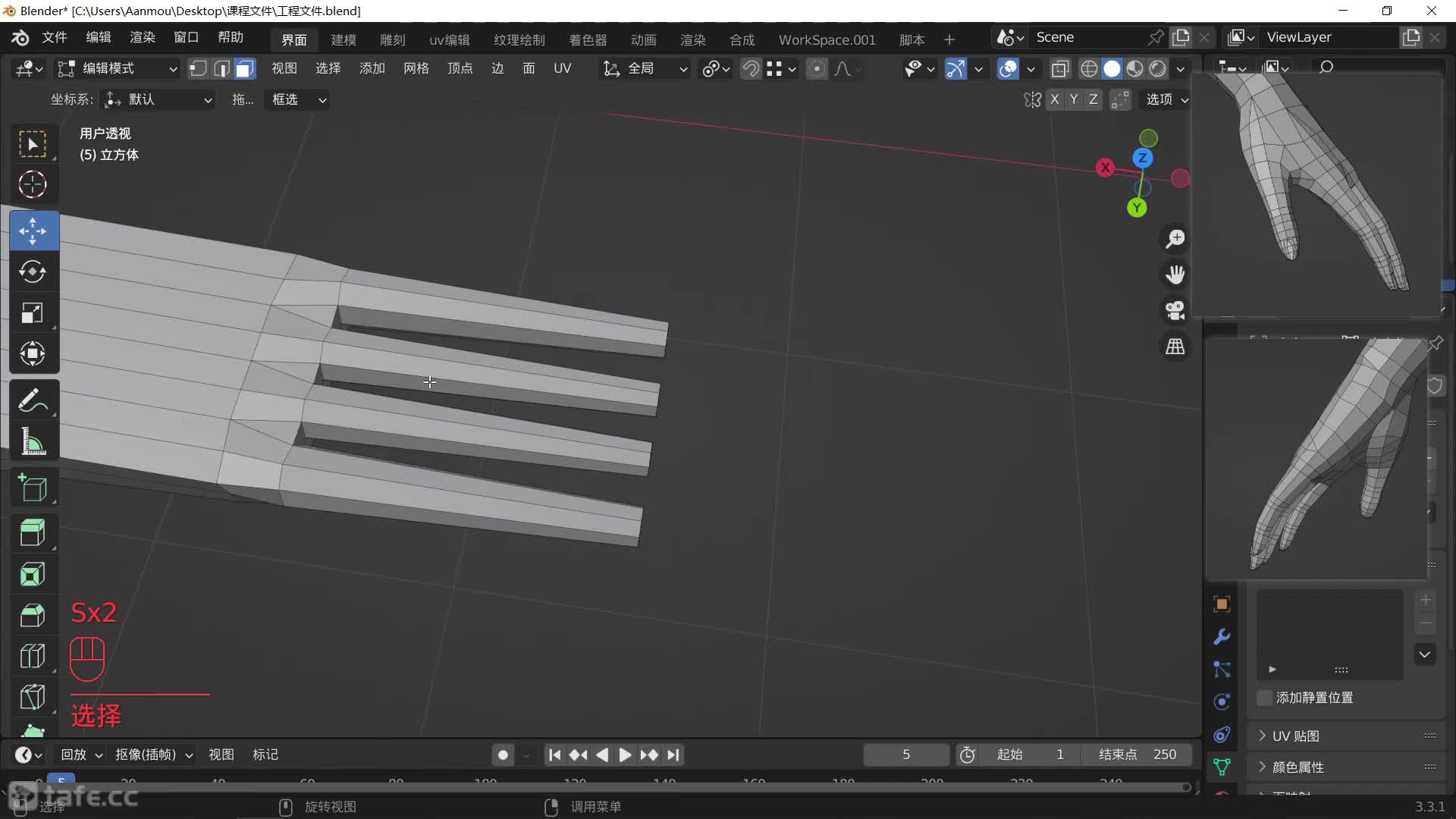Open 网格 mesh menu
The image size is (1456, 819).
[416, 69]
